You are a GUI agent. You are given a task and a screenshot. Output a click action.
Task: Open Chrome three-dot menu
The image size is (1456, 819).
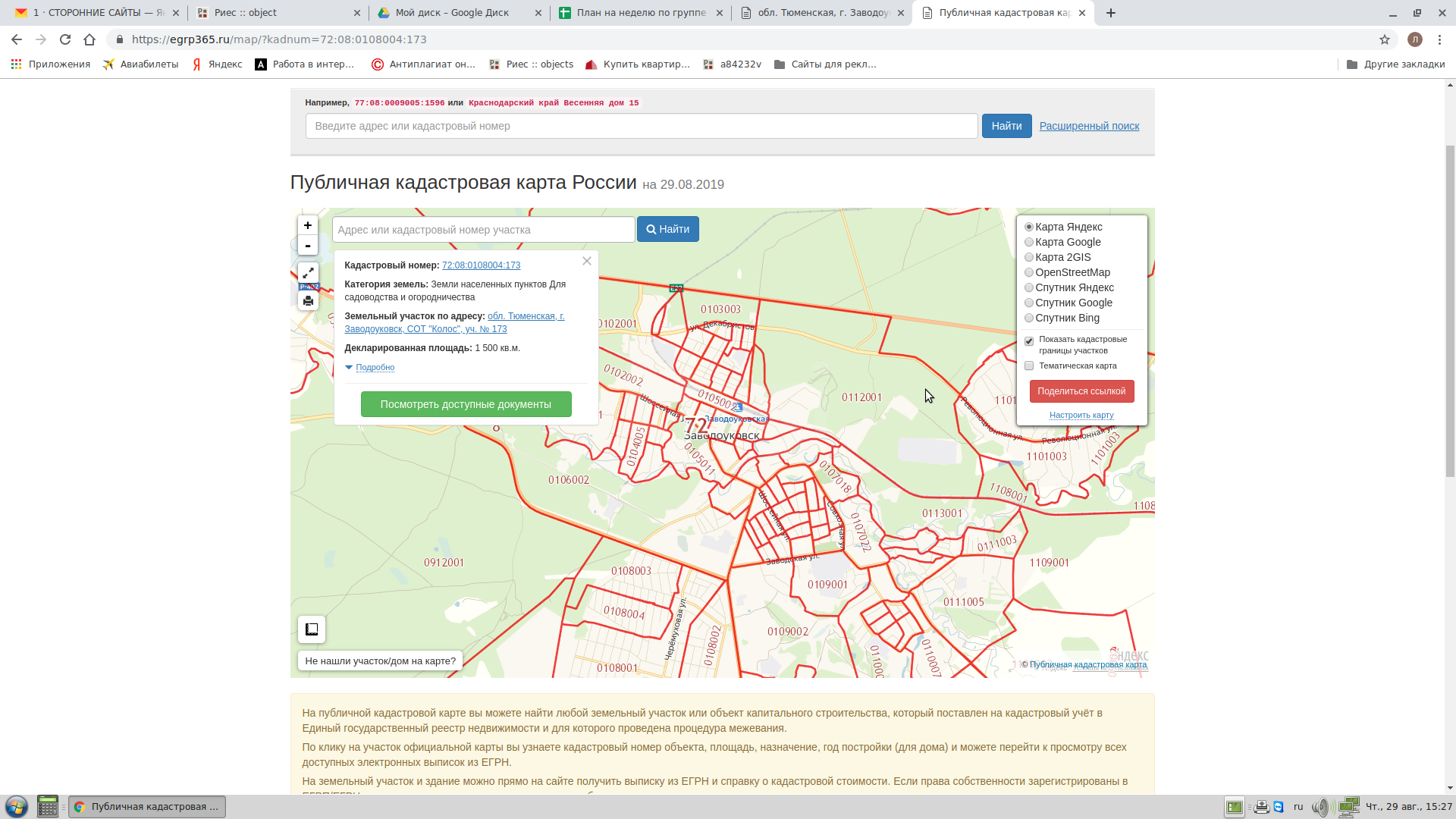1439,39
